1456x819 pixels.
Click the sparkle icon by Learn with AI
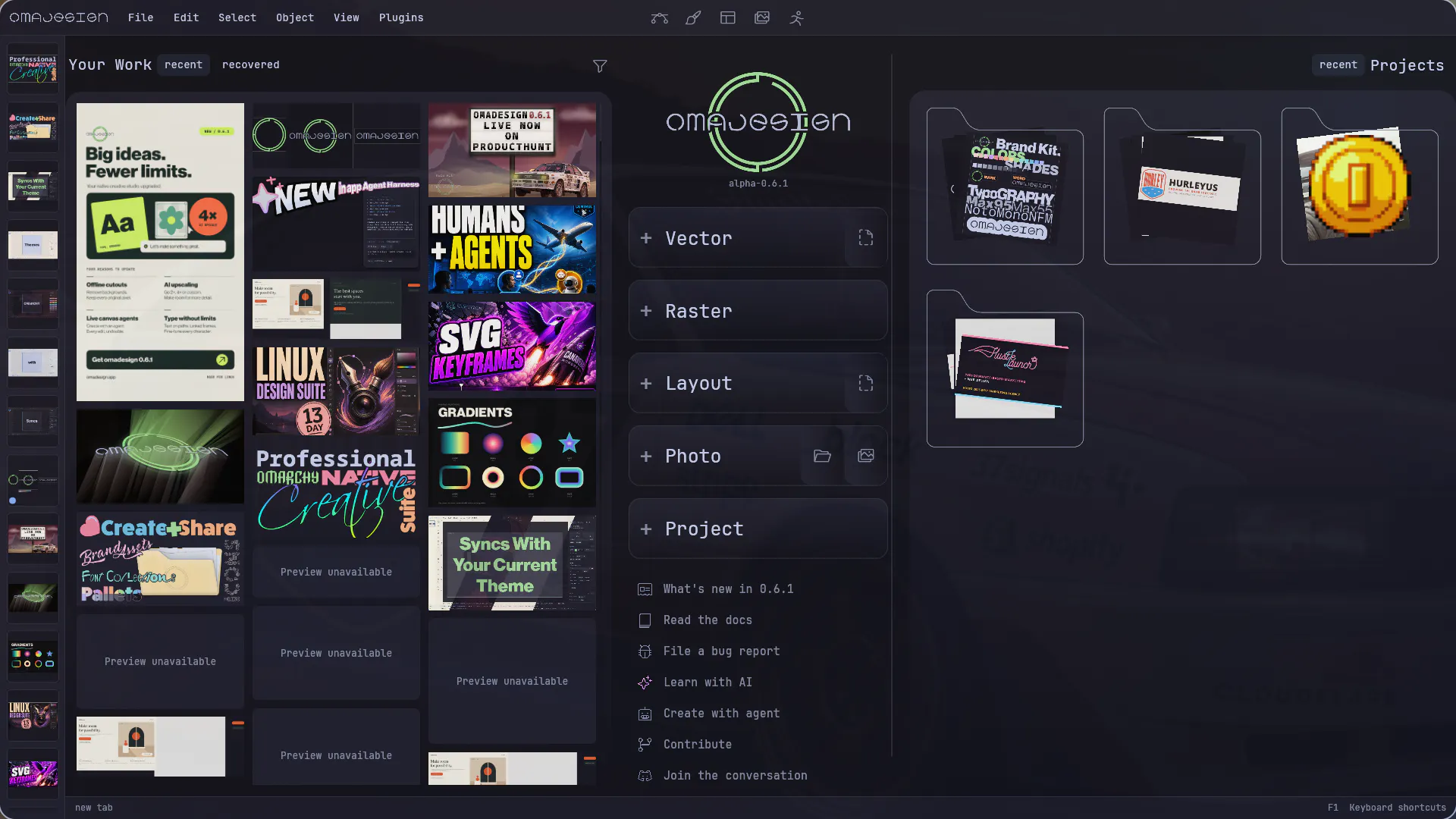coord(645,682)
